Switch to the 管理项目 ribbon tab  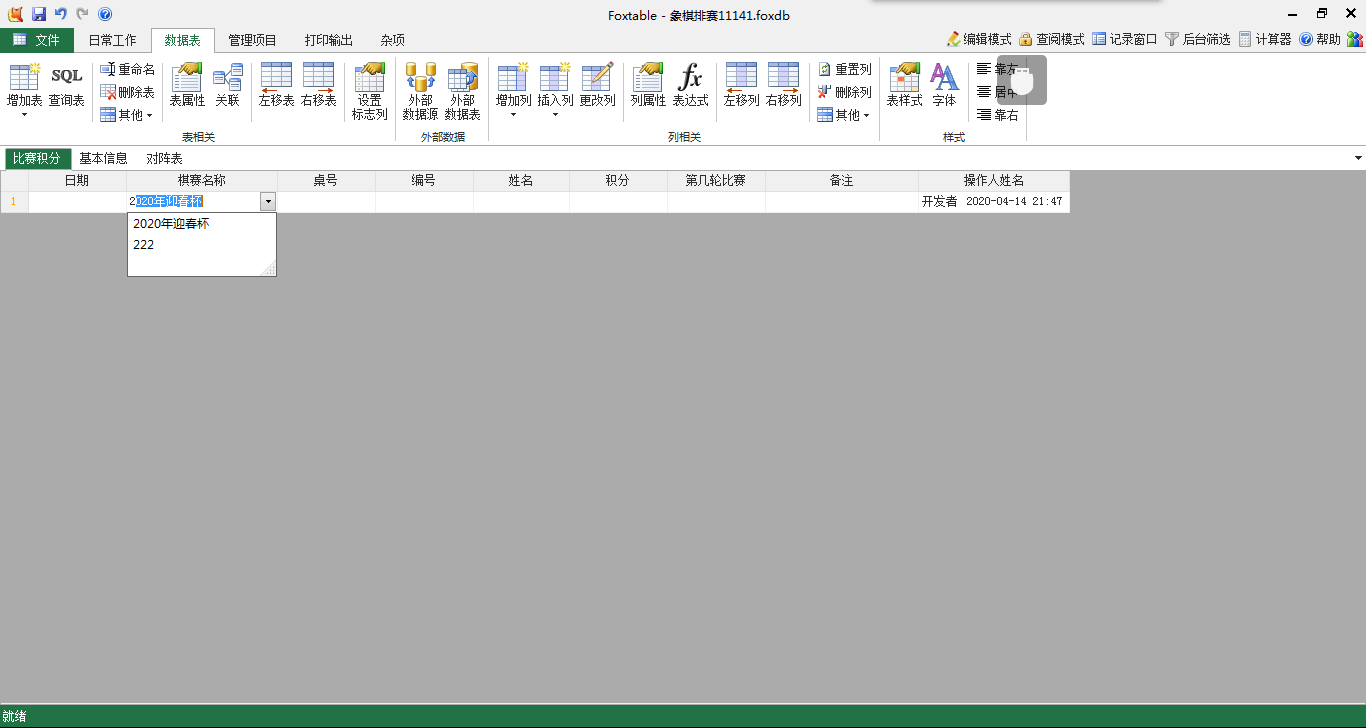[252, 40]
